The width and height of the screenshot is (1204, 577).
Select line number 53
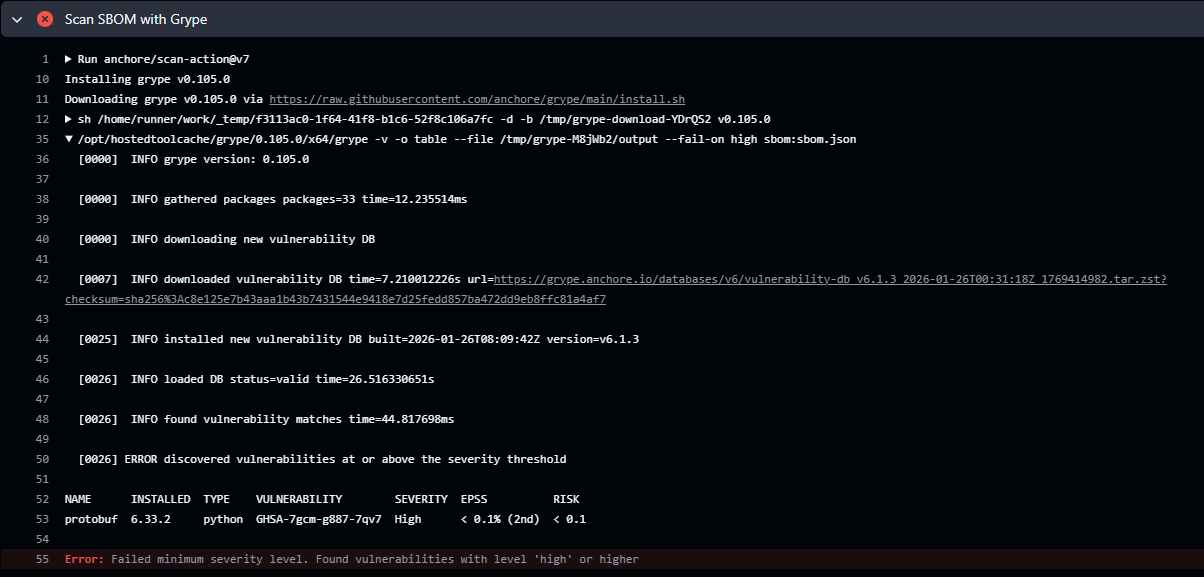tap(42, 519)
